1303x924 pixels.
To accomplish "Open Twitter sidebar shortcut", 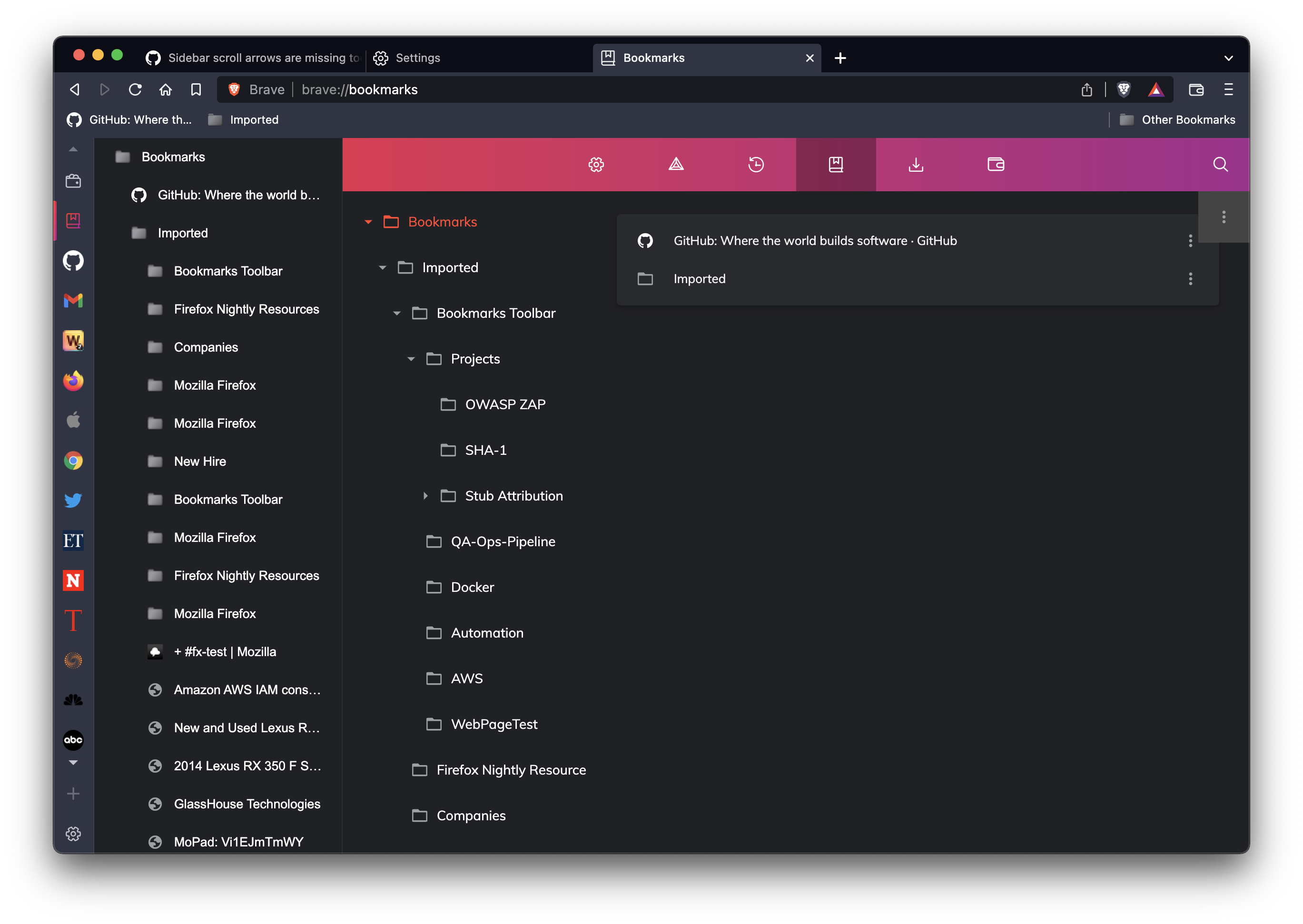I will tap(73, 500).
